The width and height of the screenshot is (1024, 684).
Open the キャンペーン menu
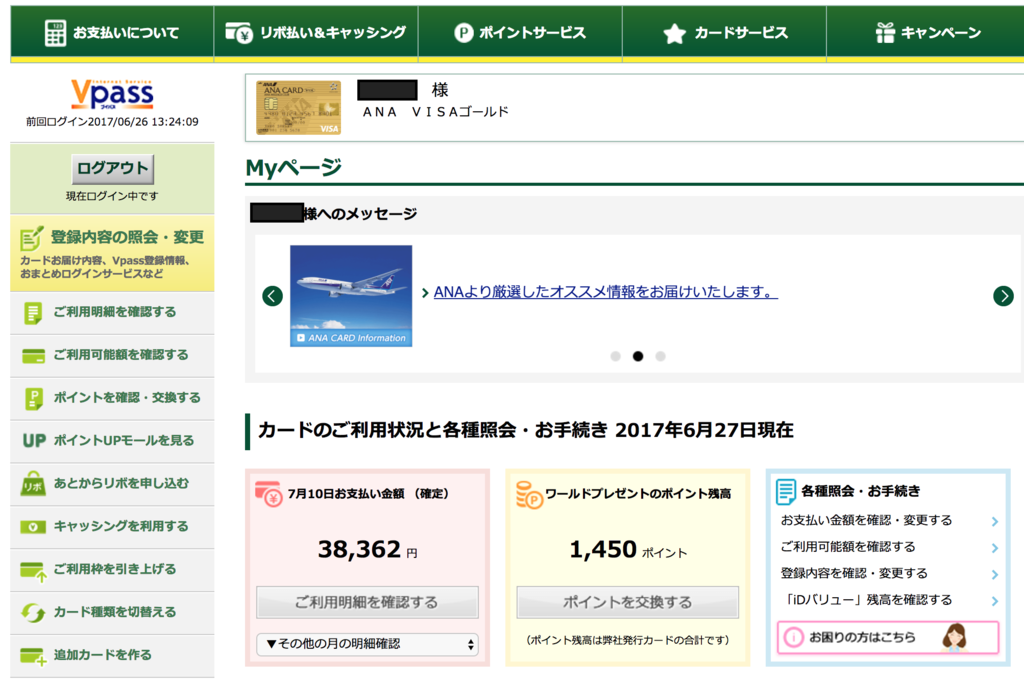[925, 33]
